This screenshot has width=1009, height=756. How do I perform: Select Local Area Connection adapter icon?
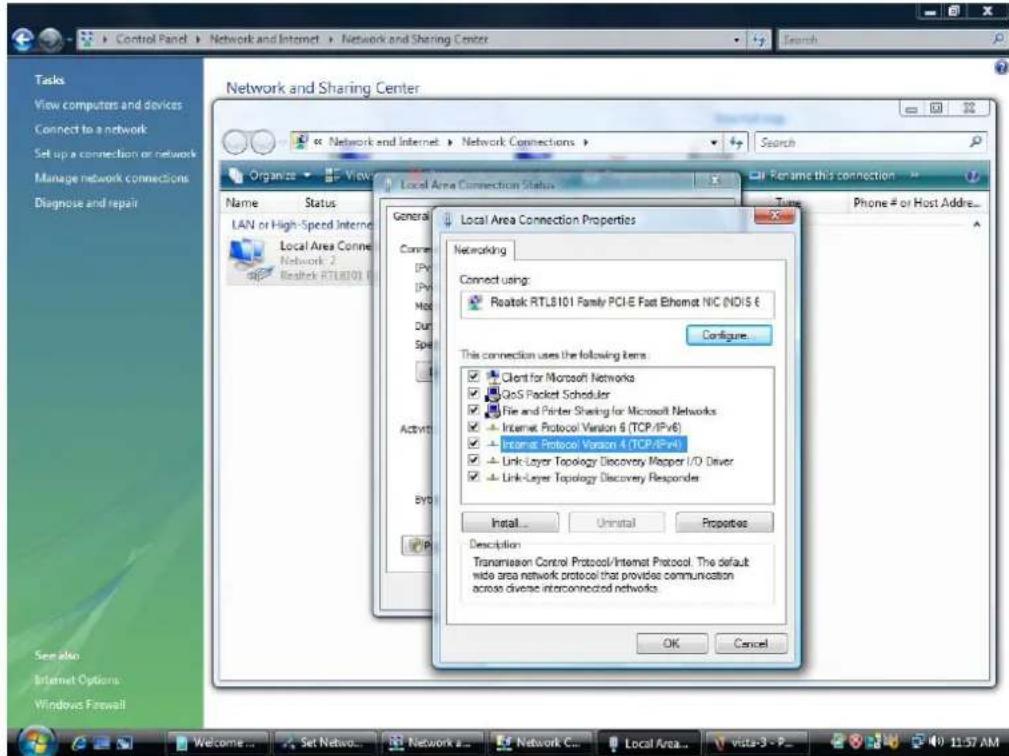tap(251, 260)
